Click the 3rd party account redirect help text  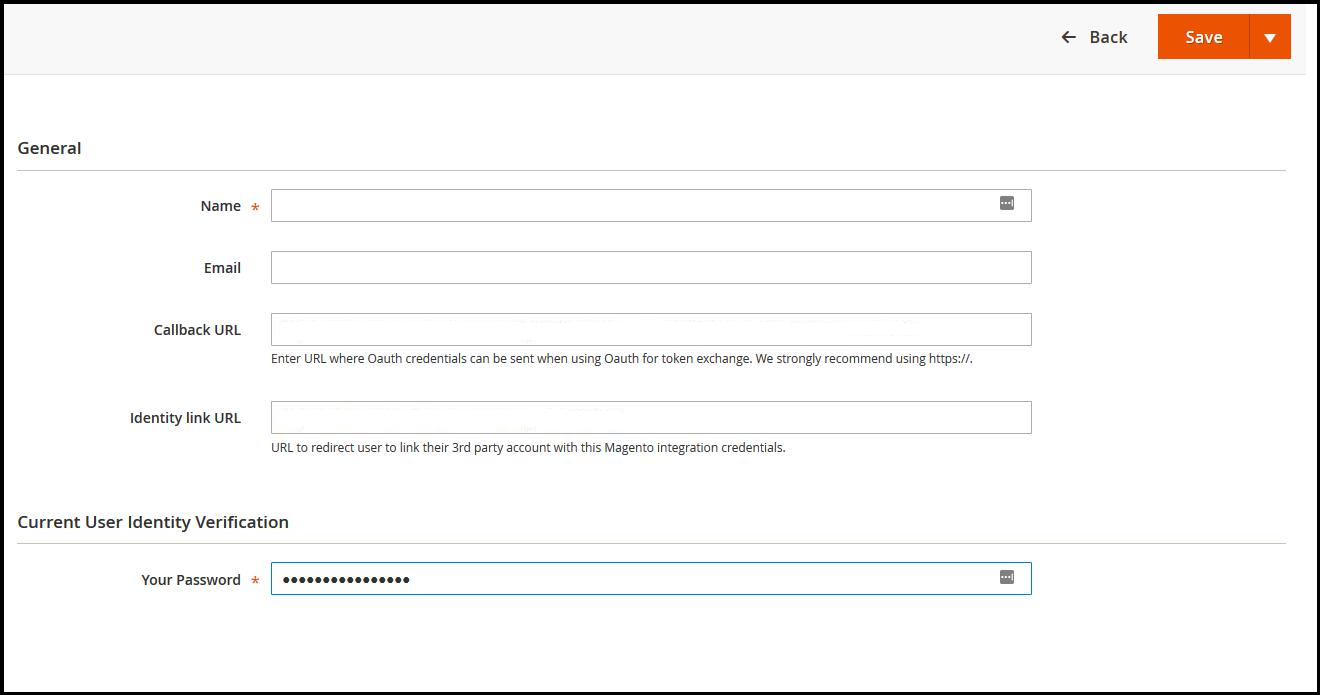pos(528,448)
